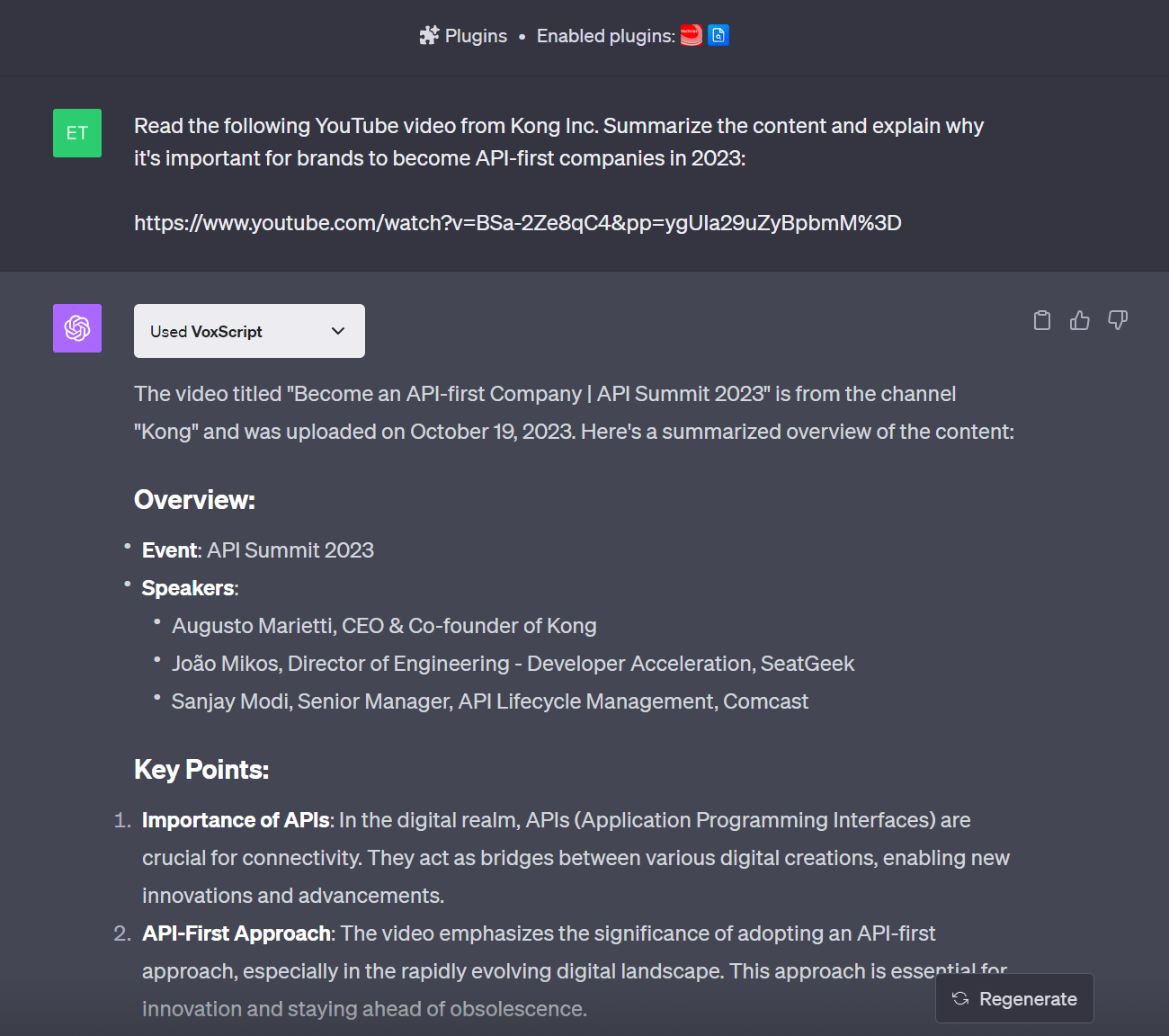Copy the response with the clipboard icon
This screenshot has height=1036, width=1169.
tap(1042, 320)
